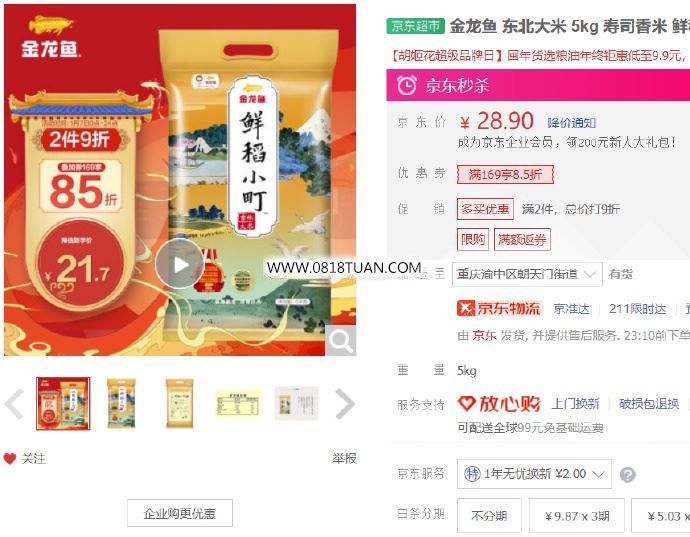Screen dimensions: 690x537
Task: Expand the 重庆渝中区朝天门街道 address dropdown
Action: (527, 274)
